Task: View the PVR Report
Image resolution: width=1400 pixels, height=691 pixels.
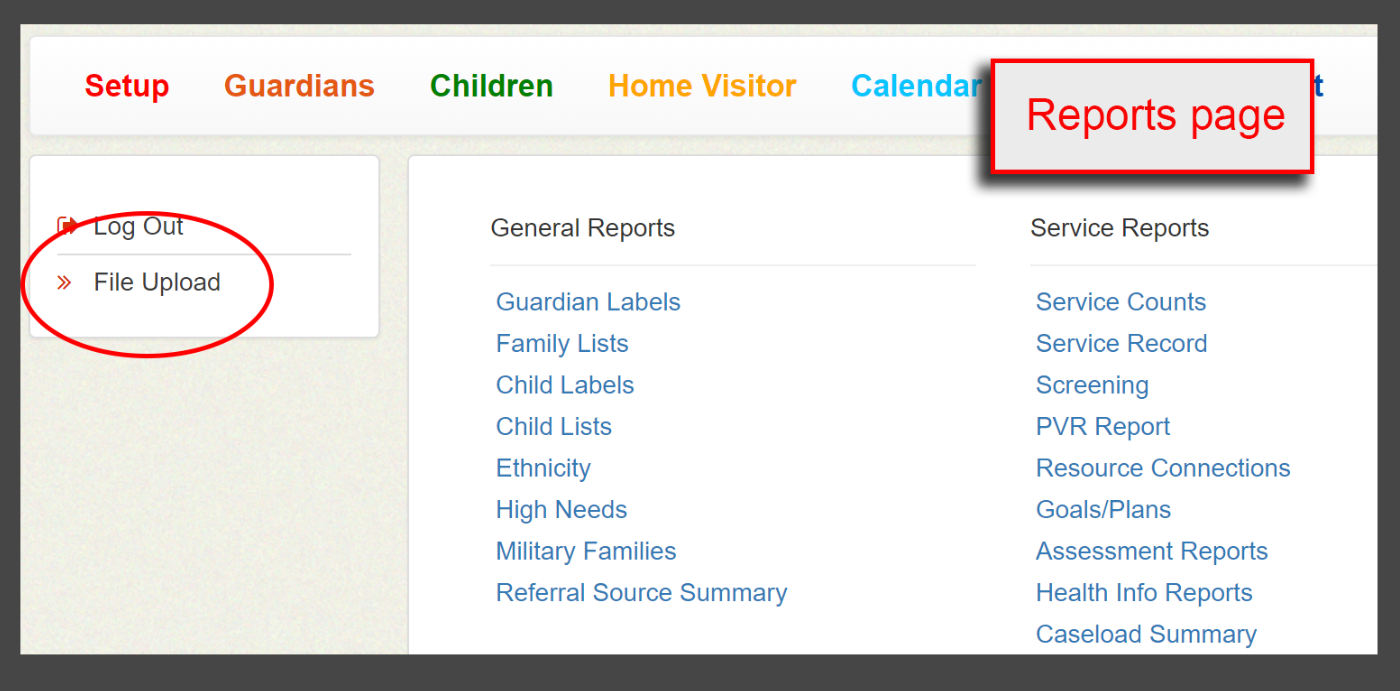Action: (1102, 427)
